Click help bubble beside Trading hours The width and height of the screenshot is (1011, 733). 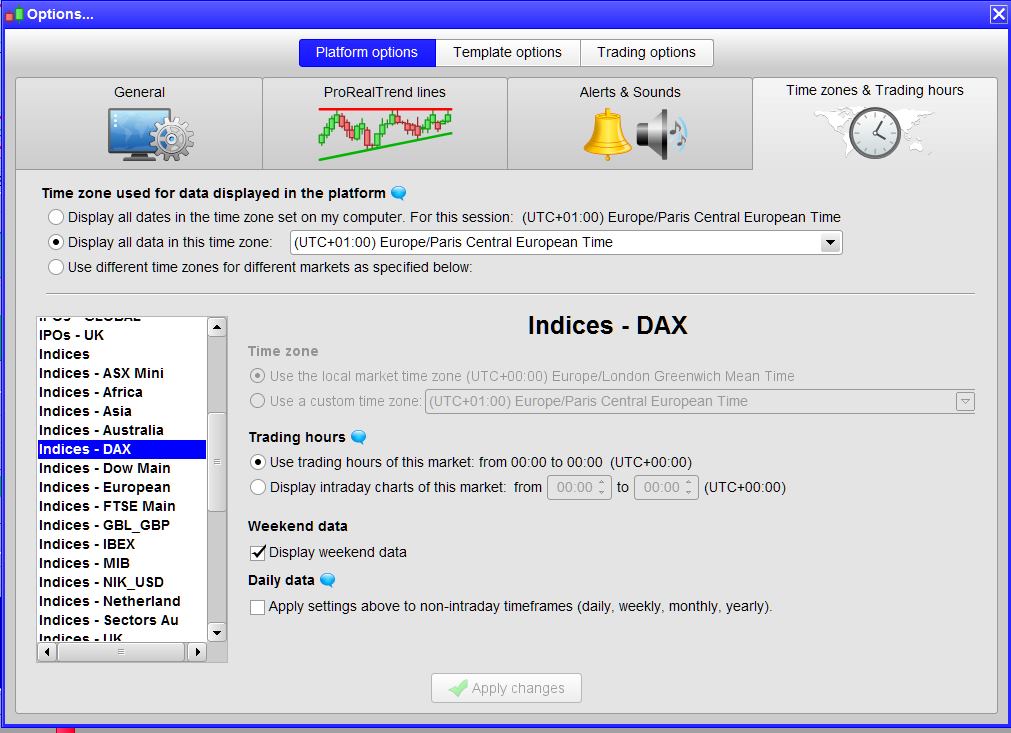358,437
